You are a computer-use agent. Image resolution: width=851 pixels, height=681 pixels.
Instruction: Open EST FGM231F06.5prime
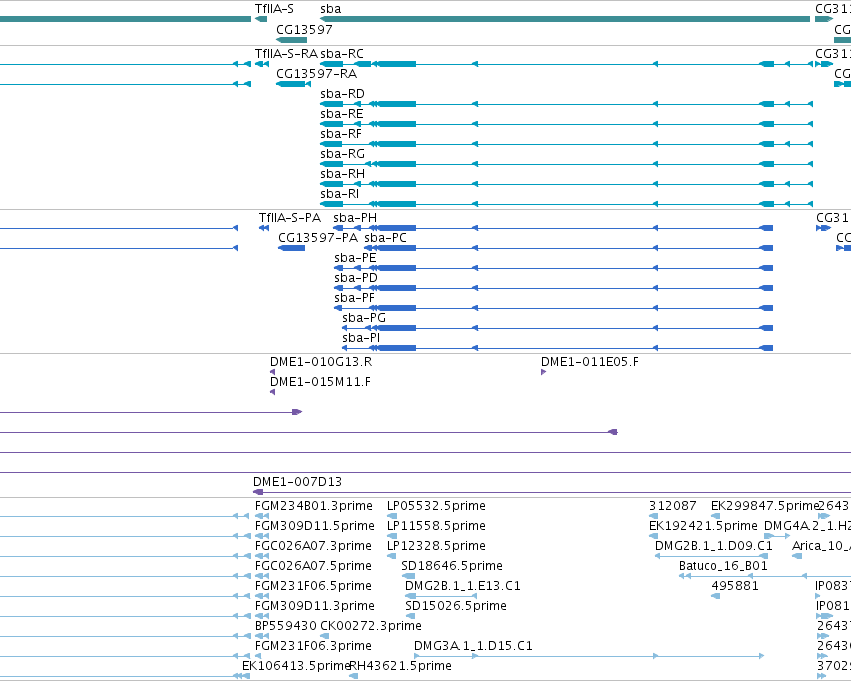point(313,586)
